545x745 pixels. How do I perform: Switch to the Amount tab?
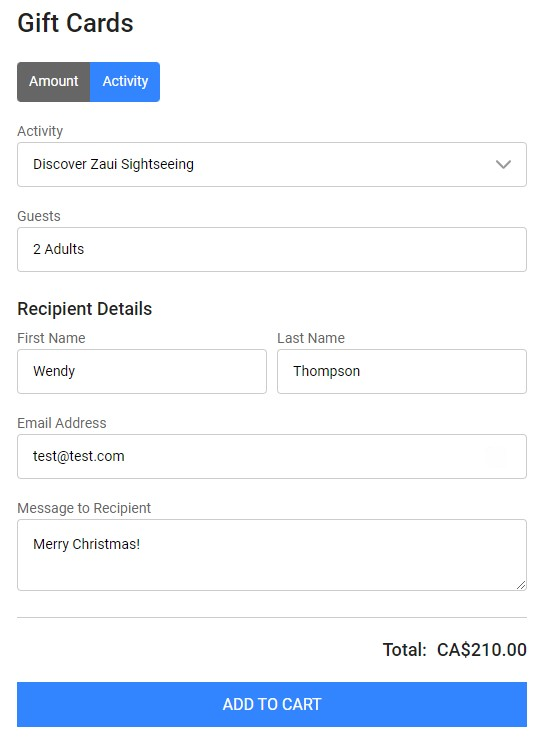[x=54, y=82]
